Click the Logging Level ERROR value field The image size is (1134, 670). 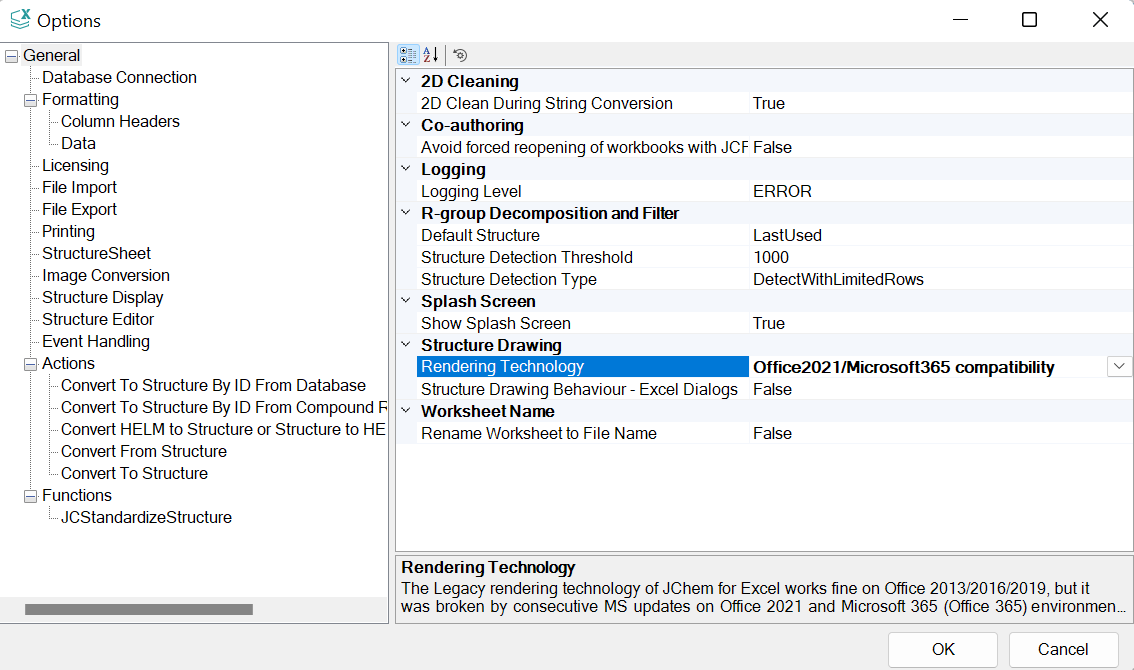pyautogui.click(x=782, y=191)
